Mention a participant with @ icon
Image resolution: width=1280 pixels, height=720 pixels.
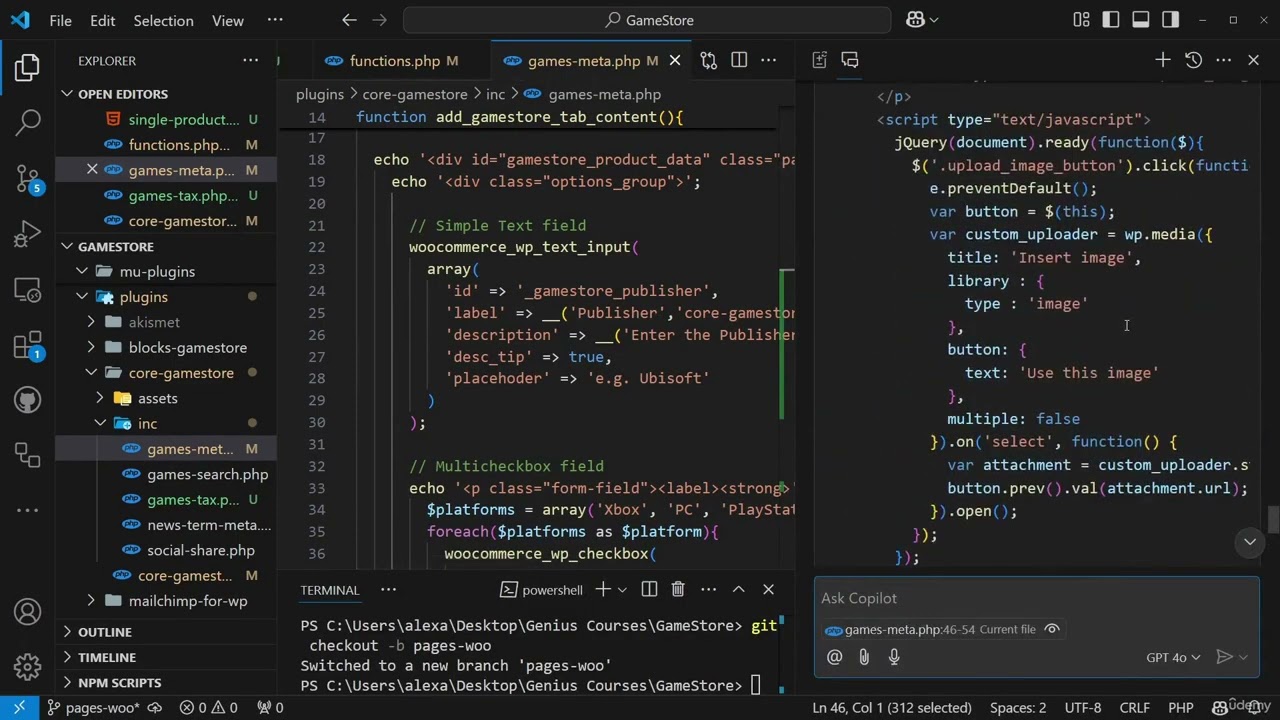(x=834, y=657)
